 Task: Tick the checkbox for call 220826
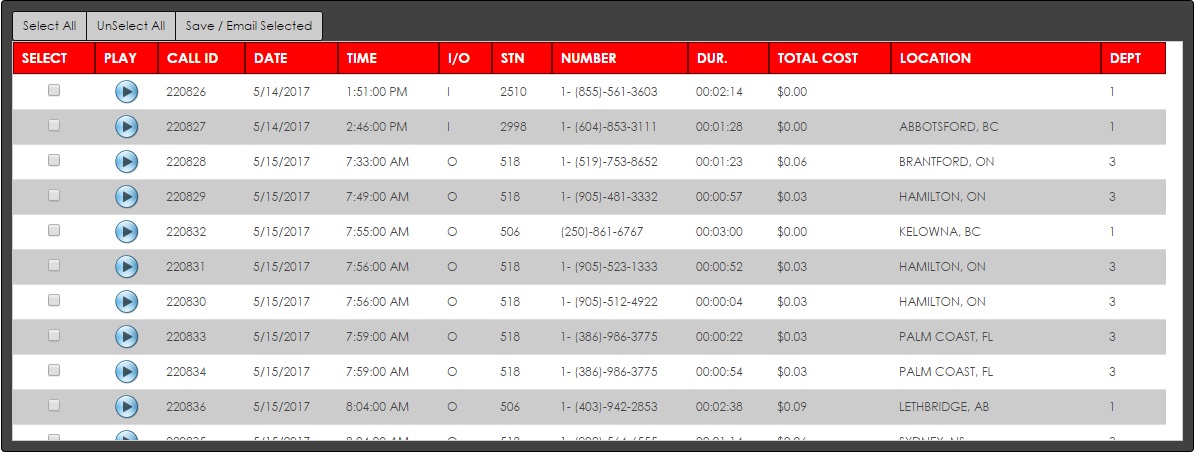[54, 90]
